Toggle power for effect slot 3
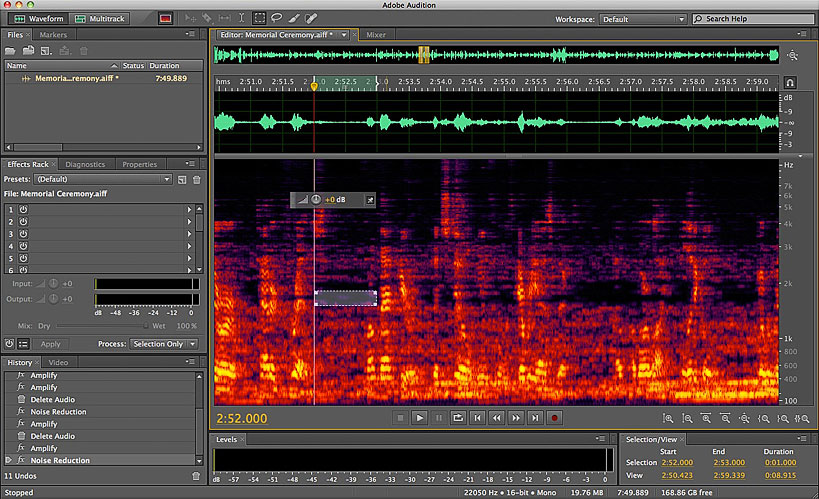Image resolution: width=819 pixels, height=499 pixels. pos(23,234)
